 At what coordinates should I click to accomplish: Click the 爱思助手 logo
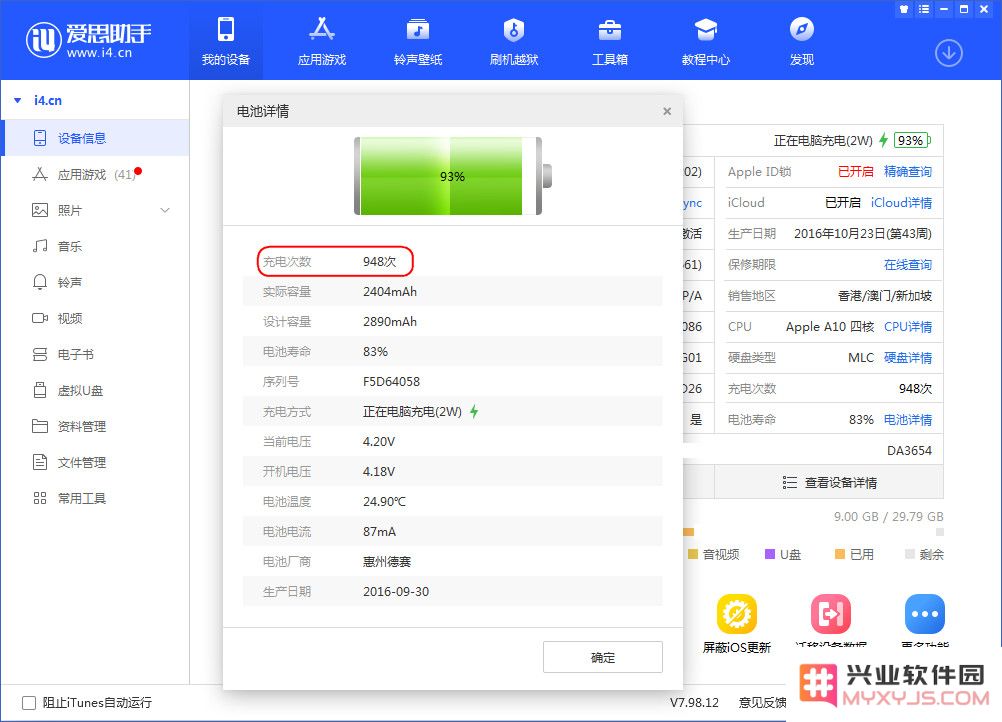click(88, 40)
